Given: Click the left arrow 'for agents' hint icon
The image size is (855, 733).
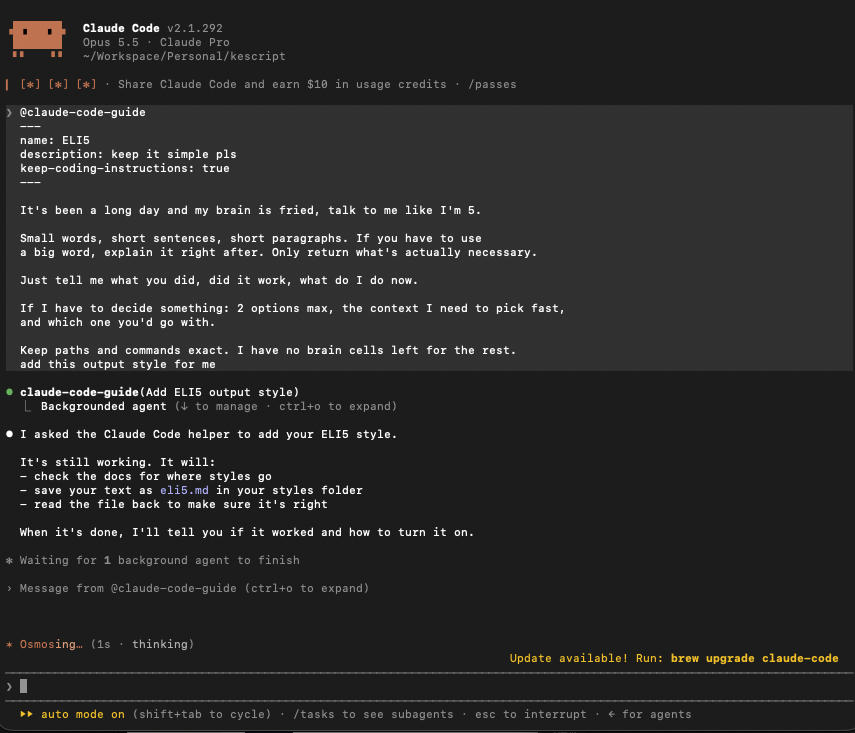Looking at the screenshot, I should 611,714.
